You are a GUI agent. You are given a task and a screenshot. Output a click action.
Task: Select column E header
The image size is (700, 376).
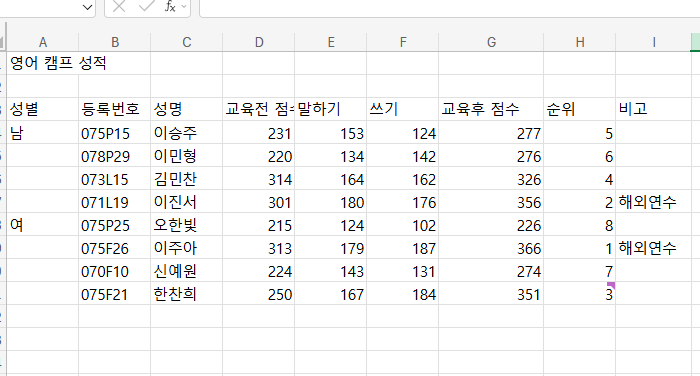[x=331, y=42]
